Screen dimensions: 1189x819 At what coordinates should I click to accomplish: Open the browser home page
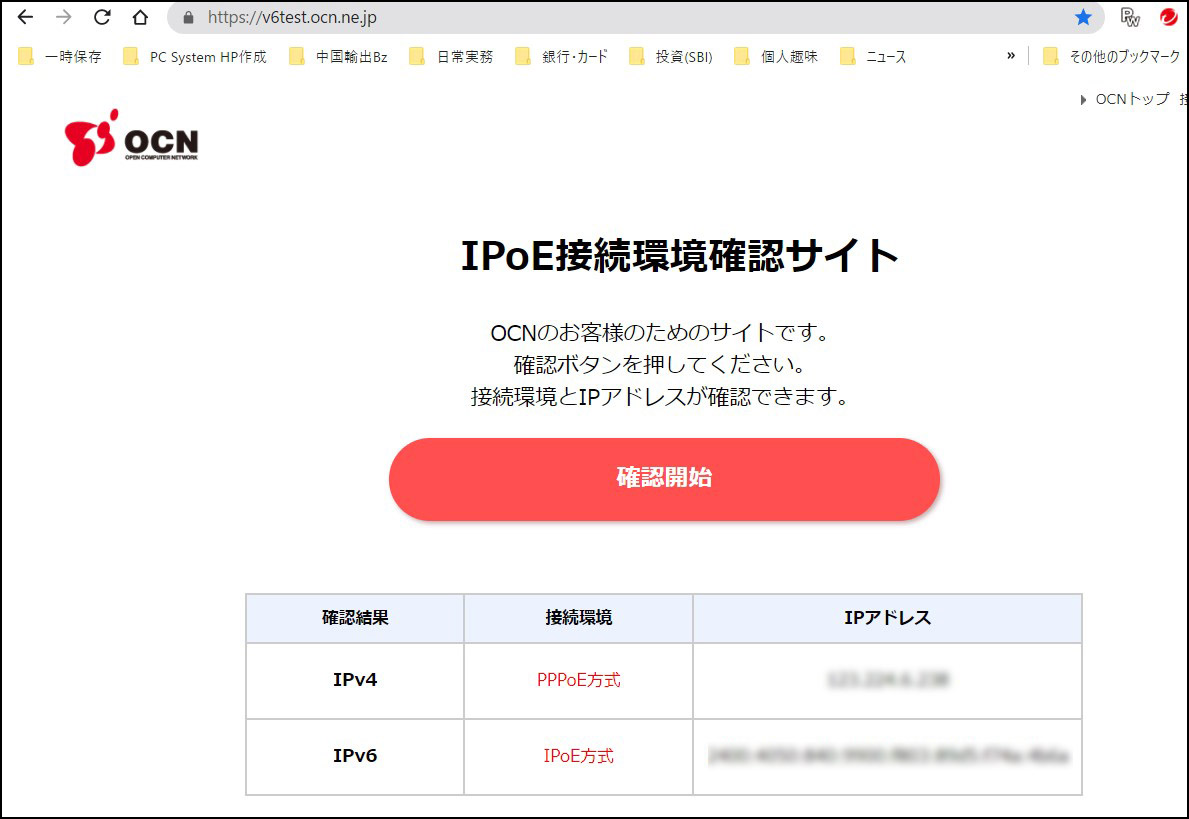click(140, 17)
